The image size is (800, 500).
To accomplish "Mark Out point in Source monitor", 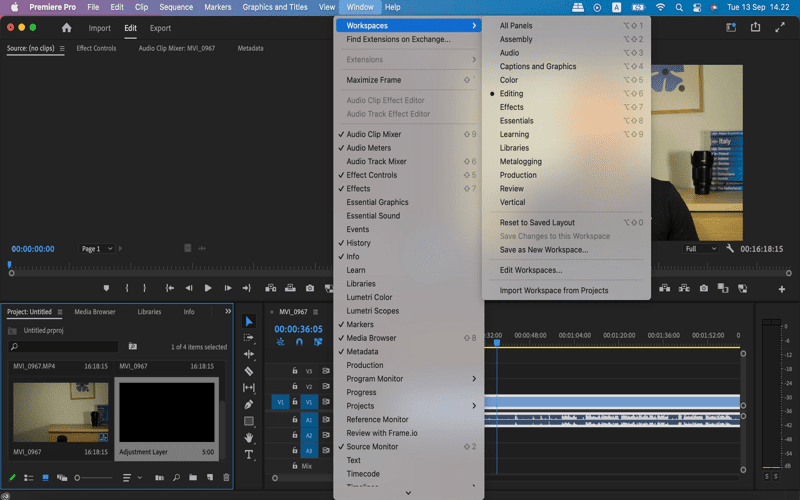I will [x=144, y=288].
